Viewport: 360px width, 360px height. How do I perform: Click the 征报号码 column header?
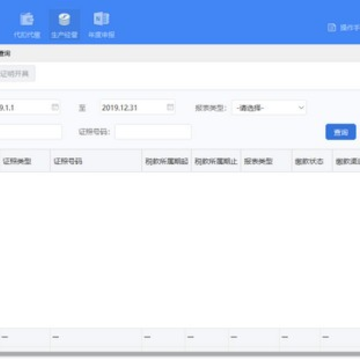96,161
